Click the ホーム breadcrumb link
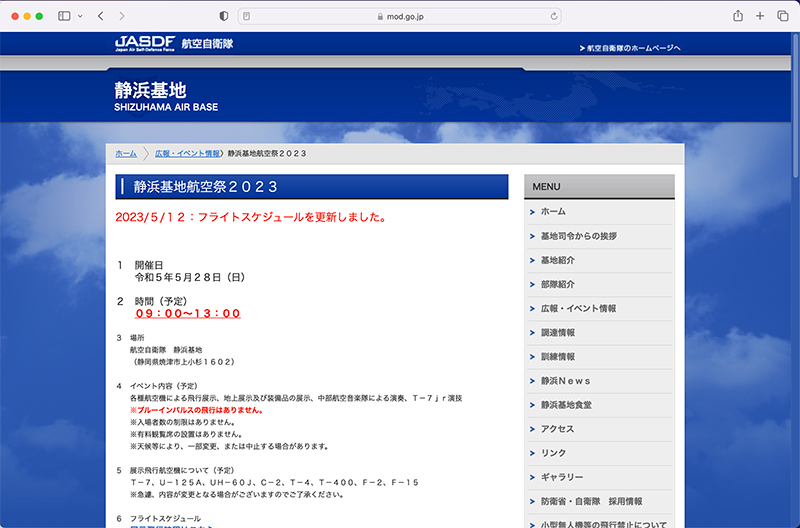 point(126,154)
